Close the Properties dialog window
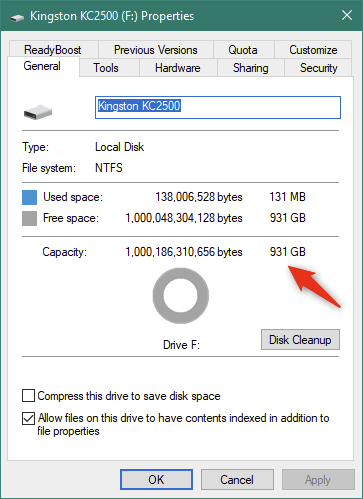This screenshot has width=363, height=499. (x=347, y=15)
